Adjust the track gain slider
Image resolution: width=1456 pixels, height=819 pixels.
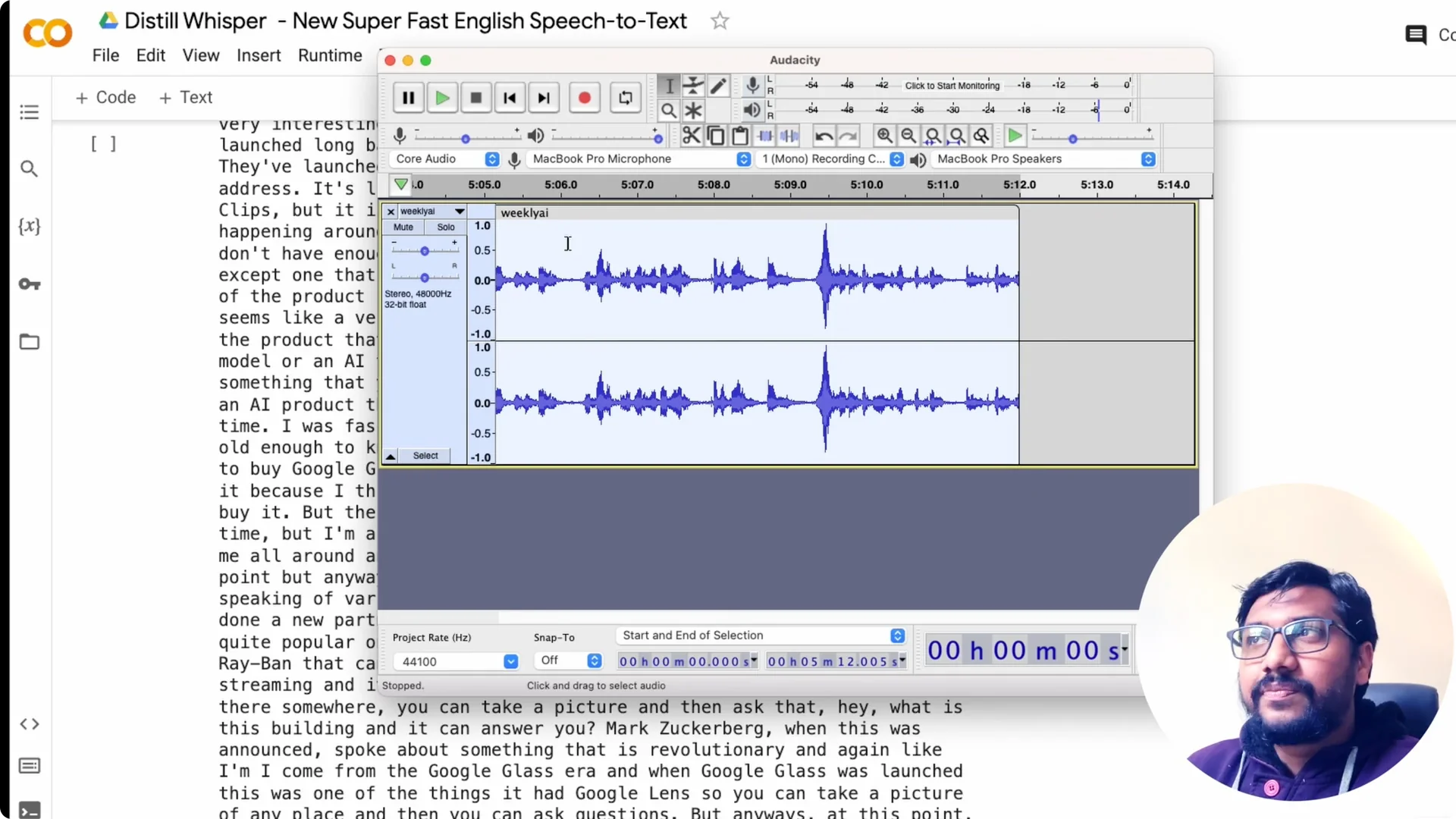424,250
